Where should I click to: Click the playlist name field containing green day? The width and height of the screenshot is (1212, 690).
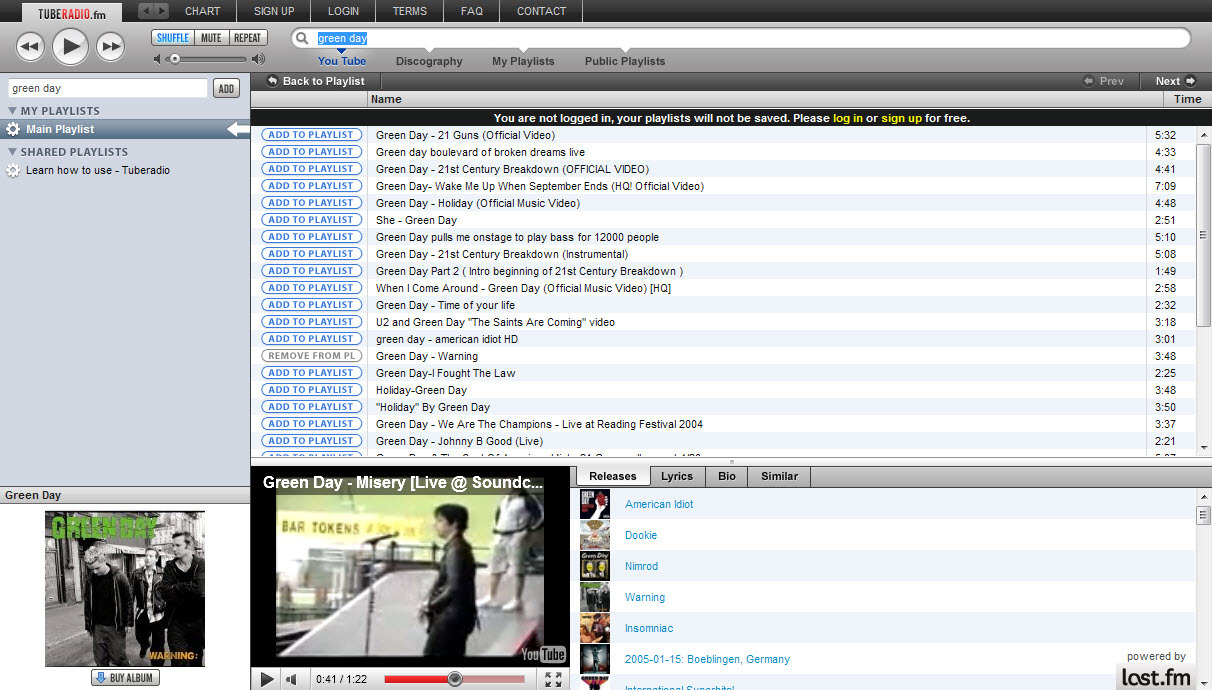(x=109, y=89)
